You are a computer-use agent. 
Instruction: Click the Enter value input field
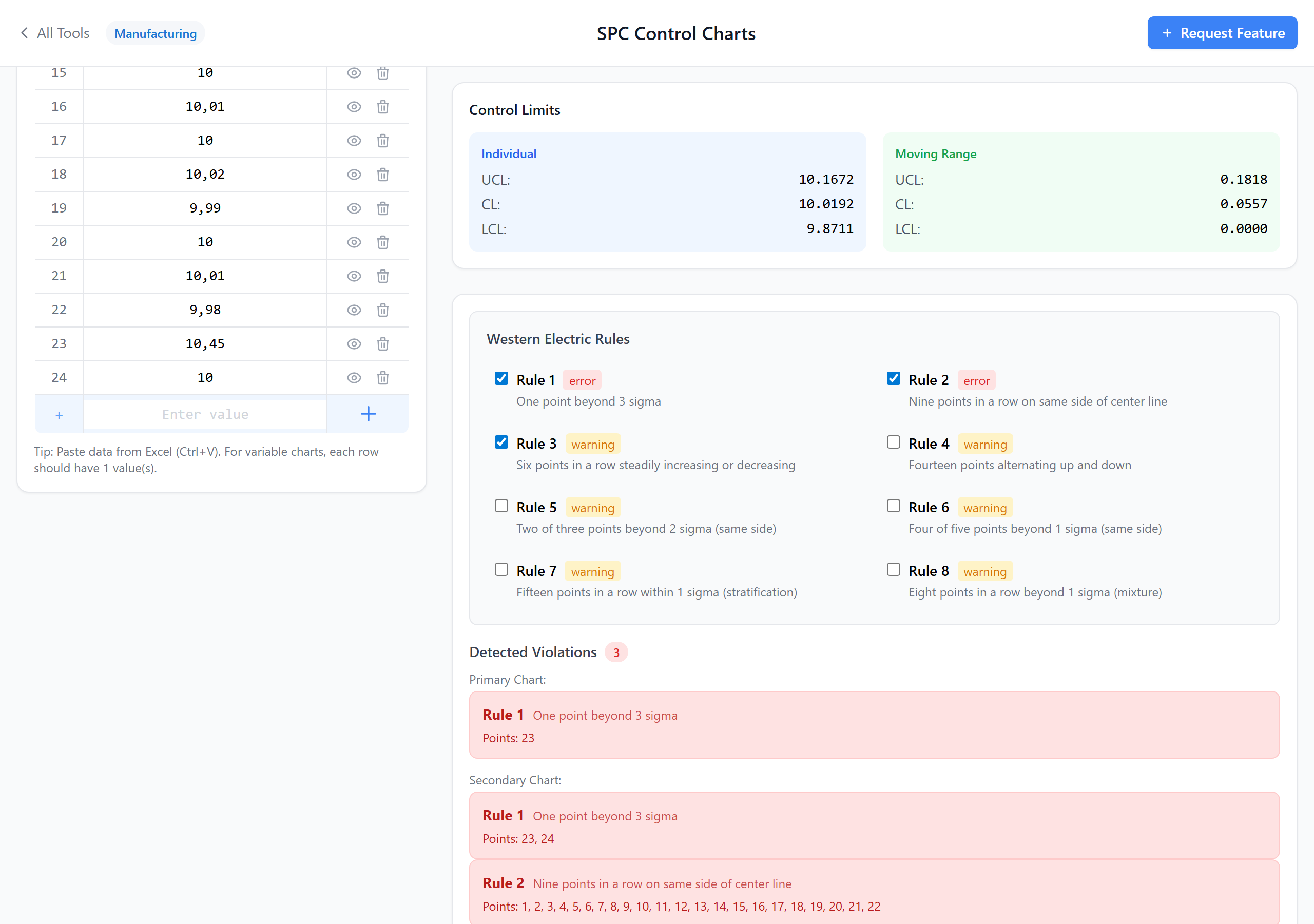point(205,414)
